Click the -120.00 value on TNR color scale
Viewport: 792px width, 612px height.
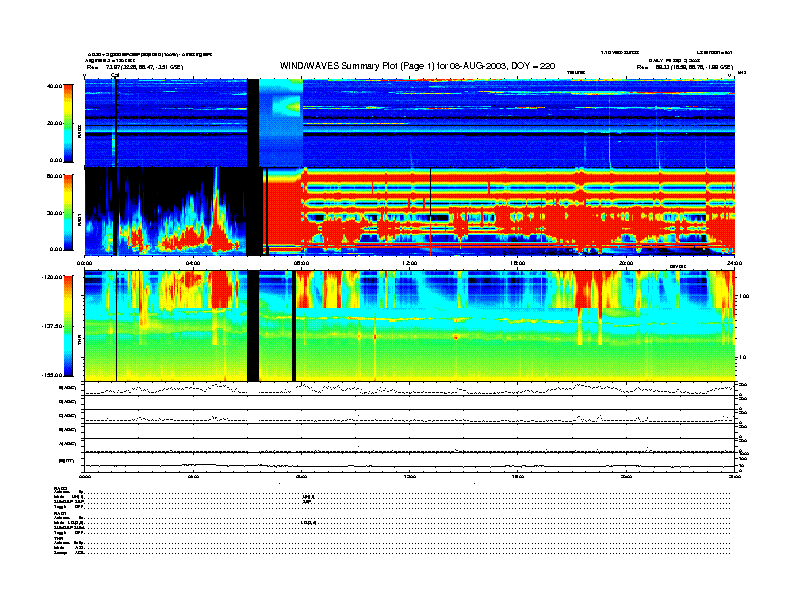click(52, 277)
